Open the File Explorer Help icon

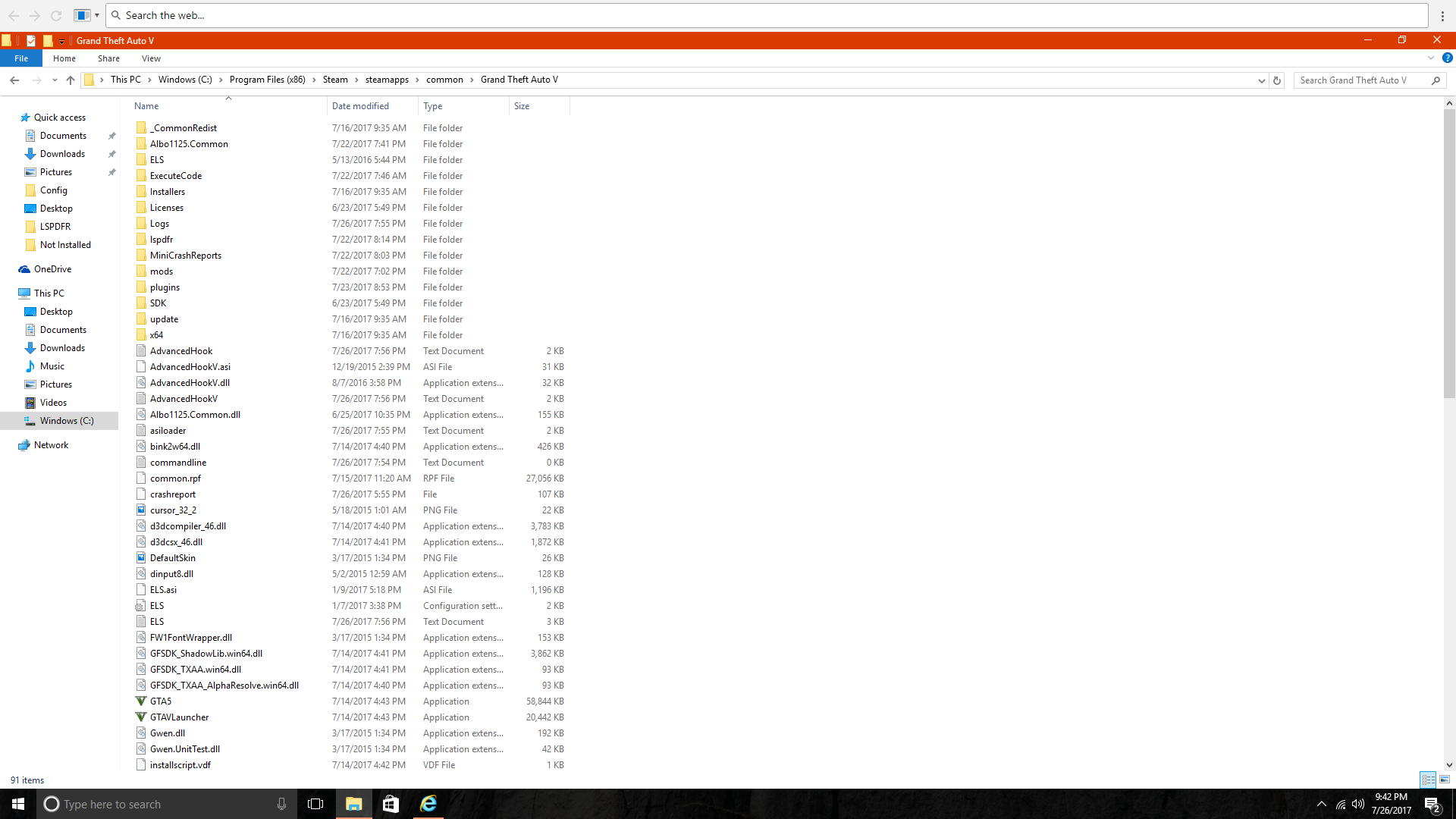[1447, 58]
